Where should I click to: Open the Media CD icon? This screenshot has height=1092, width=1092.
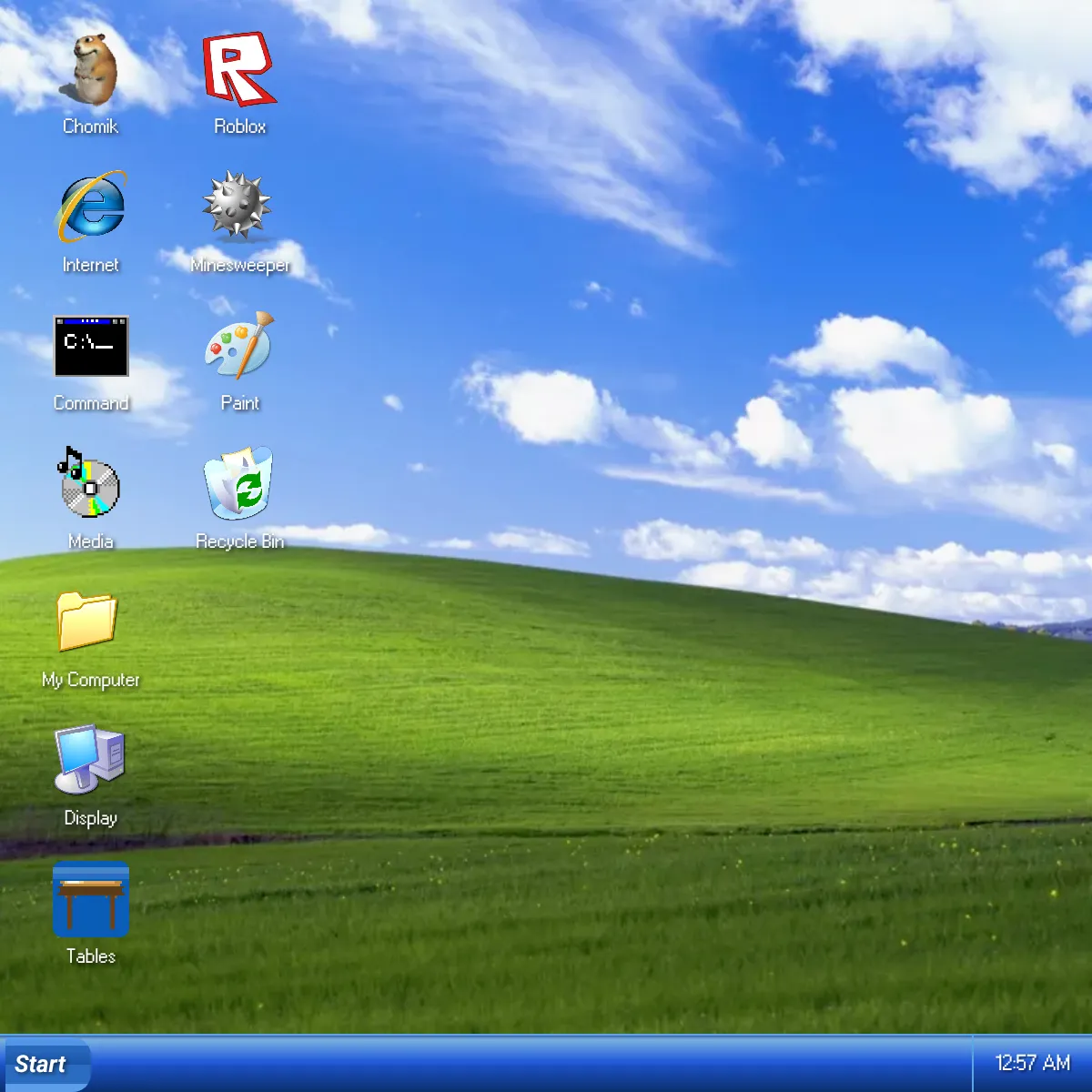89,483
